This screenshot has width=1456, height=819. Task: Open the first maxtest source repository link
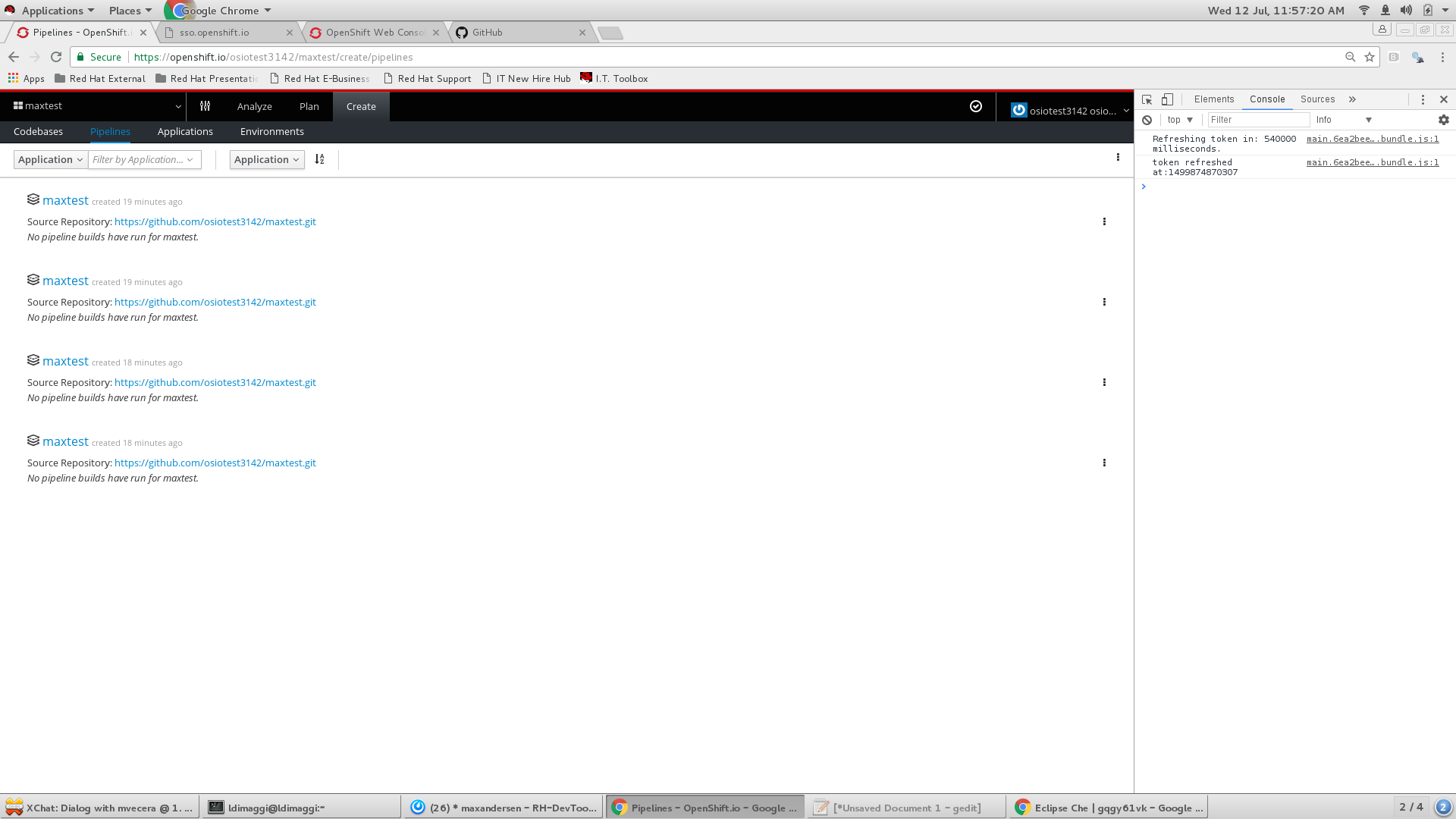pos(215,221)
